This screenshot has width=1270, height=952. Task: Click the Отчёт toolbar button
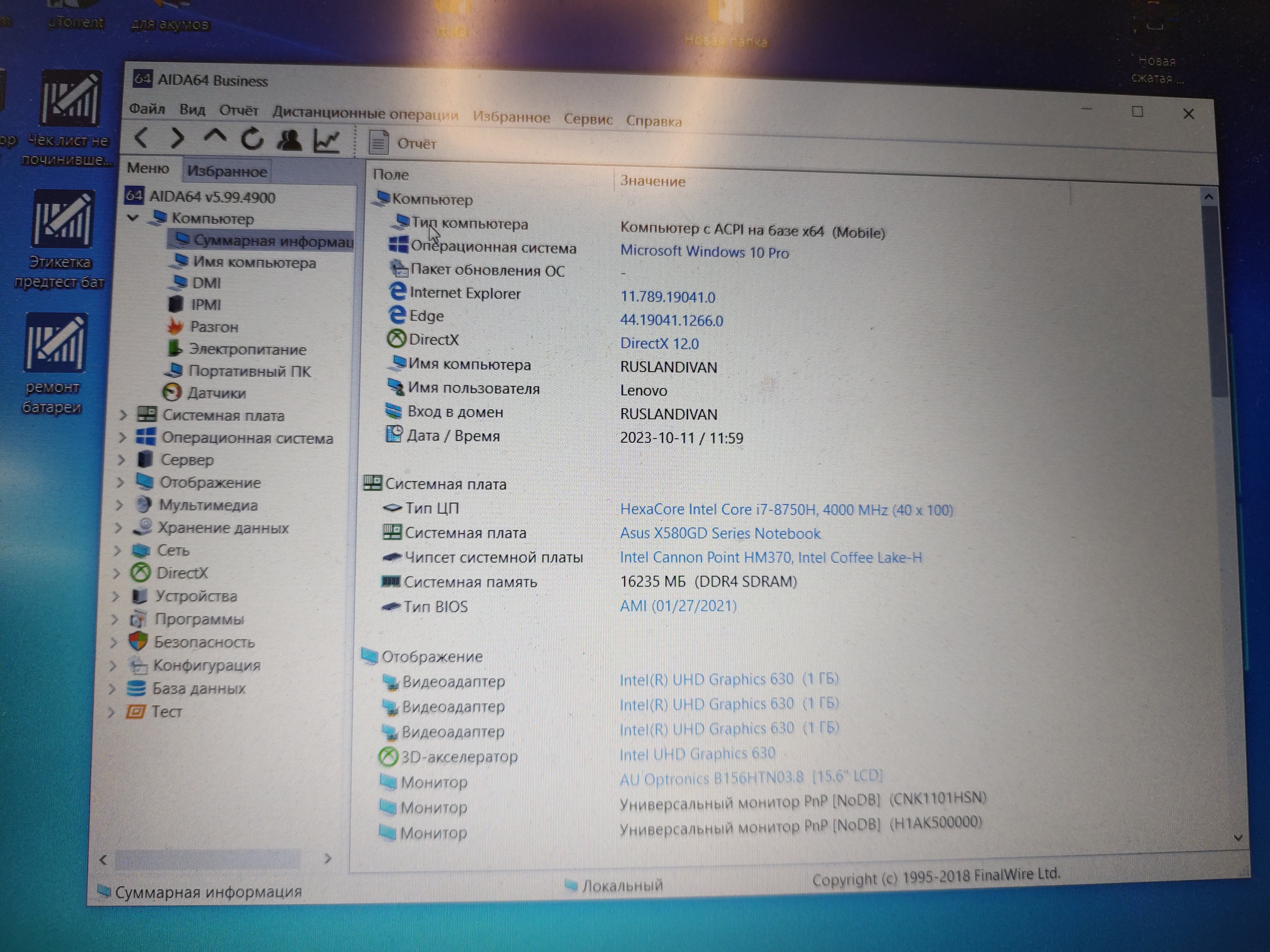pyautogui.click(x=403, y=142)
